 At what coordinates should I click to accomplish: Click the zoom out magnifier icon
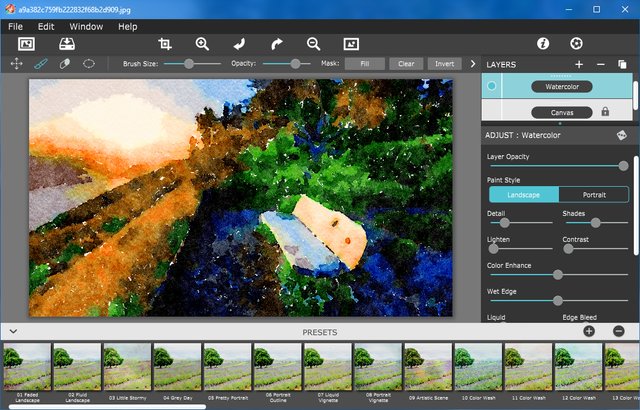pyautogui.click(x=313, y=44)
